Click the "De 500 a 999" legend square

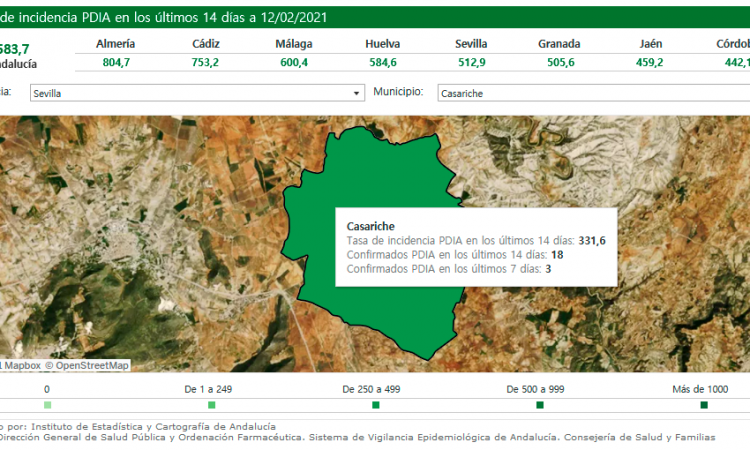tap(540, 405)
